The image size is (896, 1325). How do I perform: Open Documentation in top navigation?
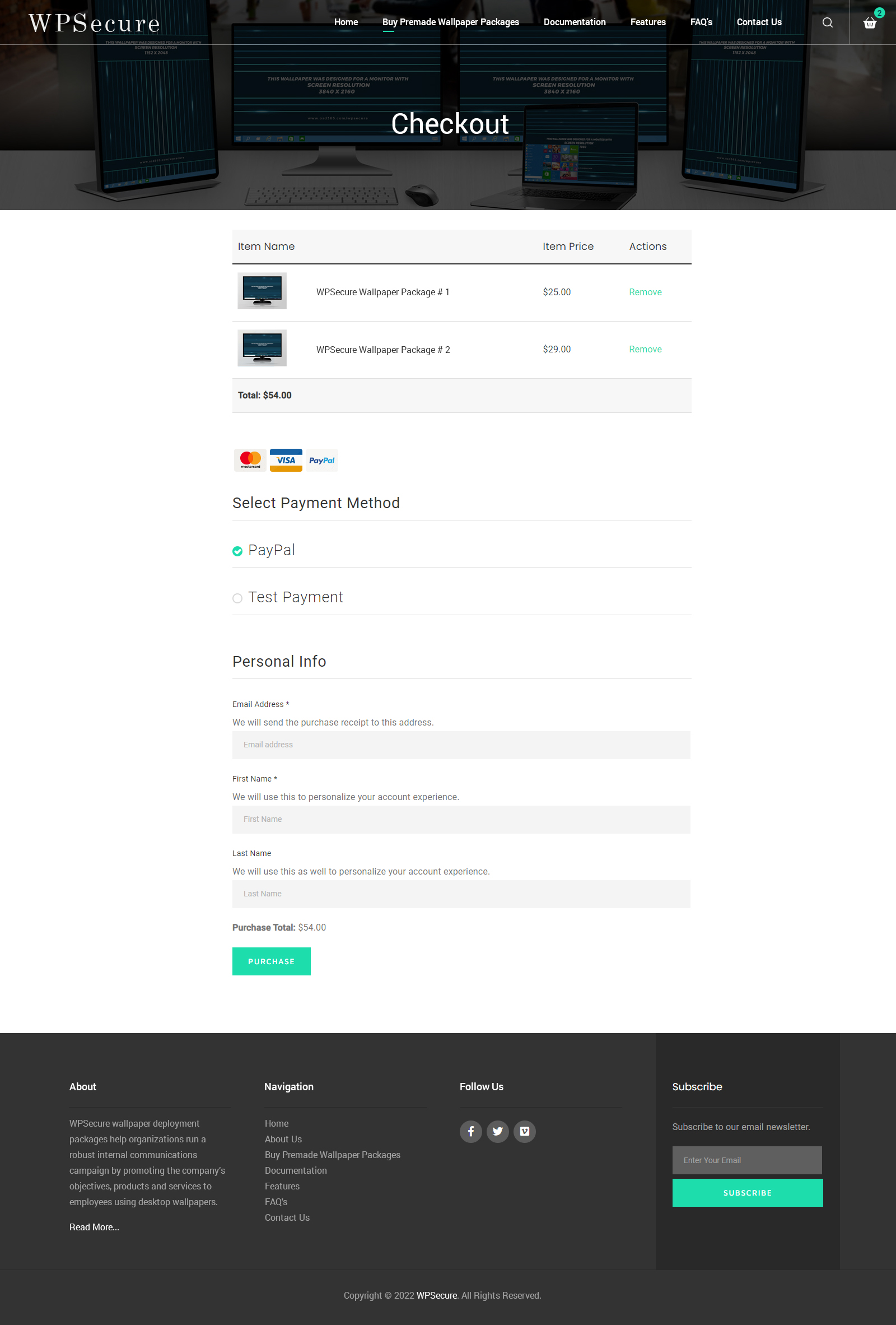tap(575, 22)
